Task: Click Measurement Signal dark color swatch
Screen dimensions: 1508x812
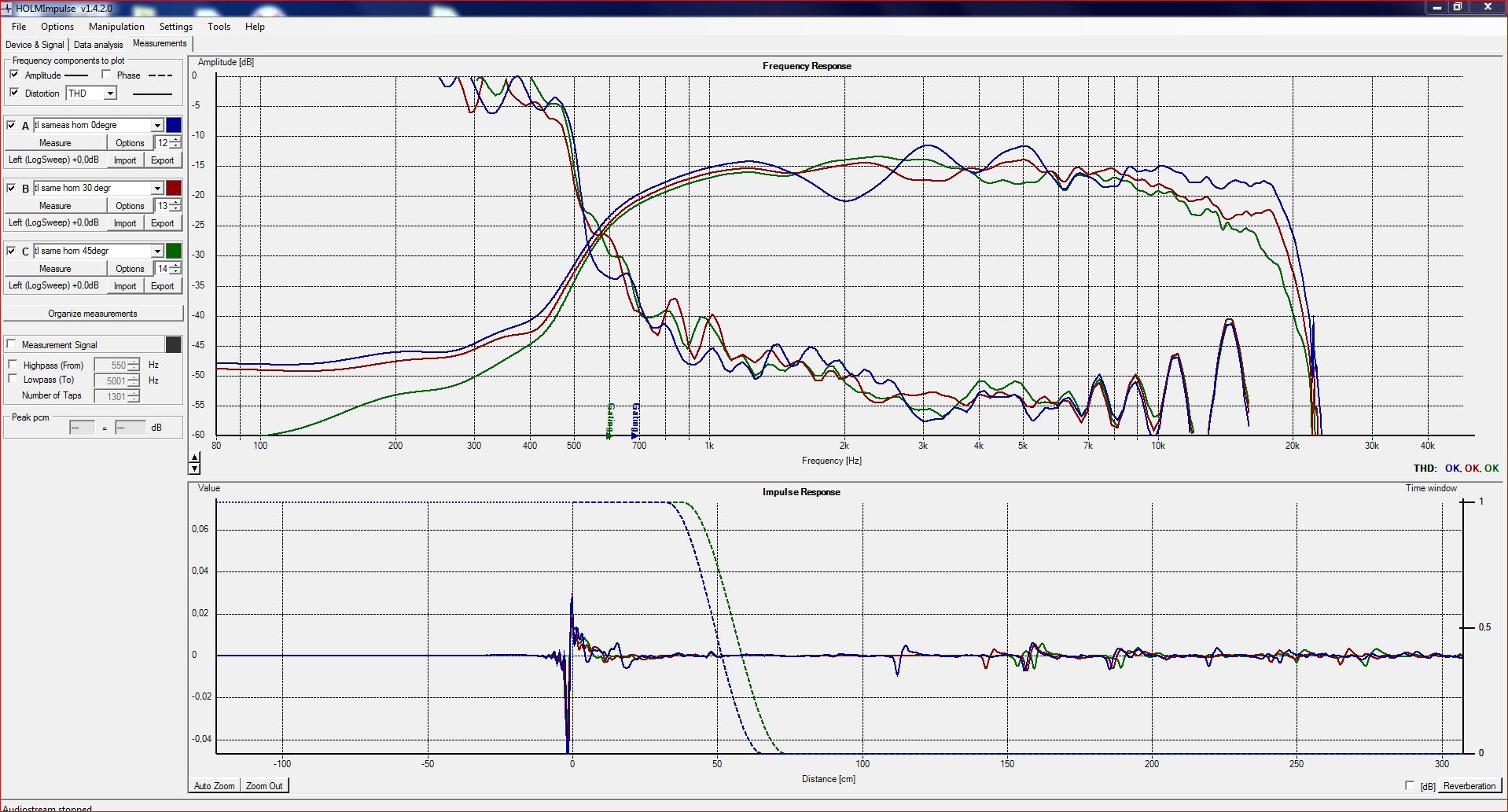Action: click(174, 344)
